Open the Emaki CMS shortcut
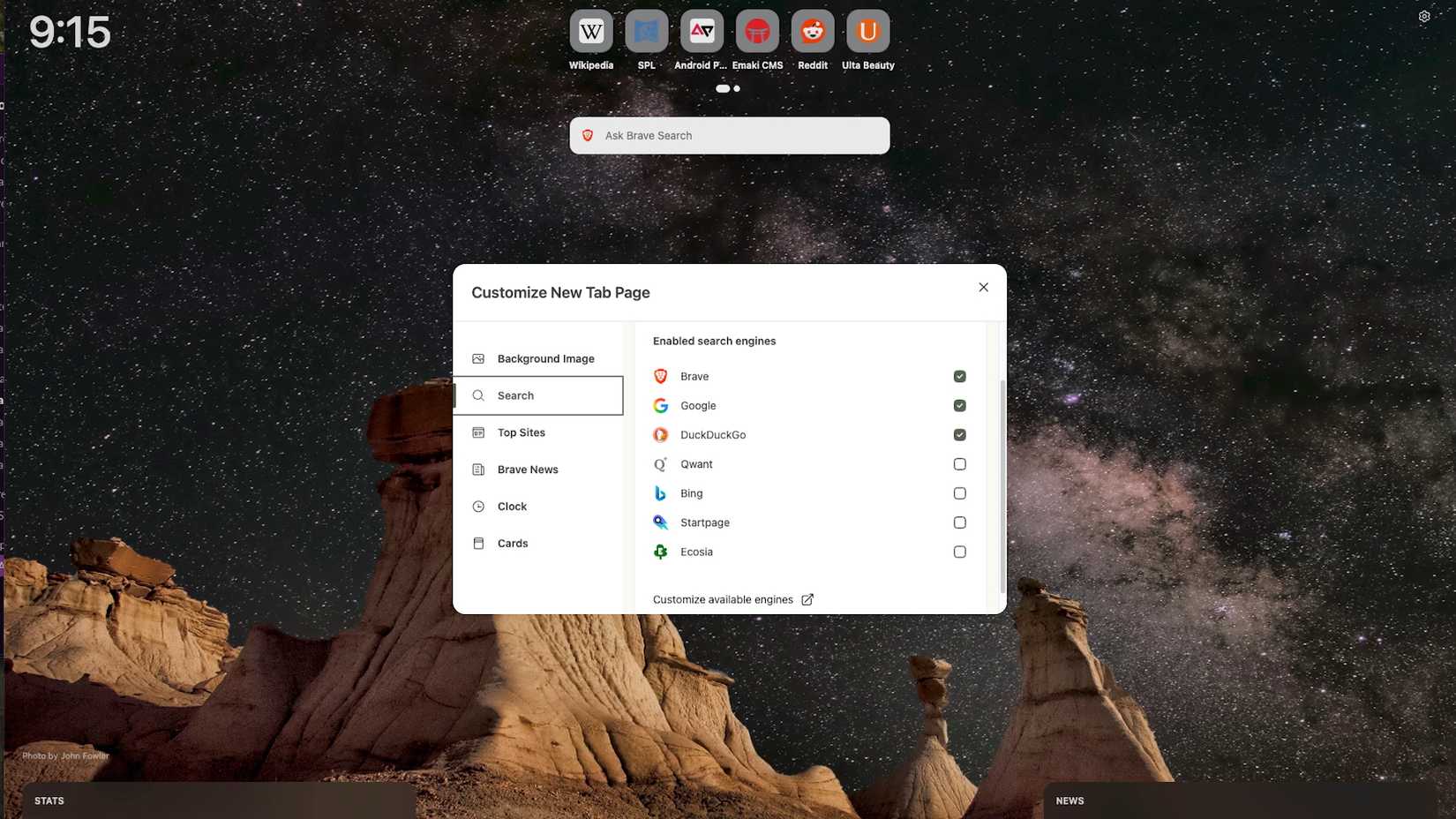This screenshot has width=1456, height=819. tap(756, 31)
